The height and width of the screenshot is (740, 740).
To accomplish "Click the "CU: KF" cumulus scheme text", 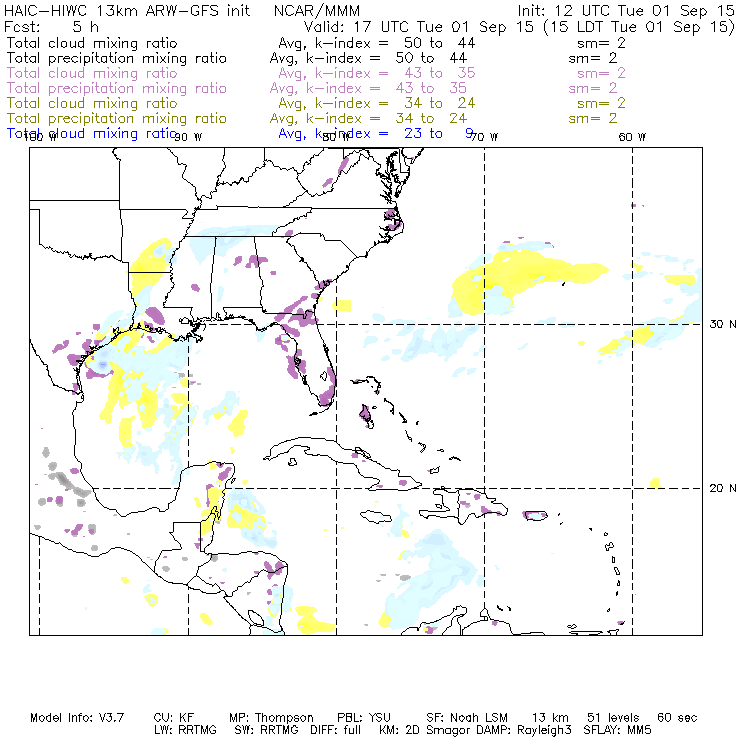I will (174, 718).
